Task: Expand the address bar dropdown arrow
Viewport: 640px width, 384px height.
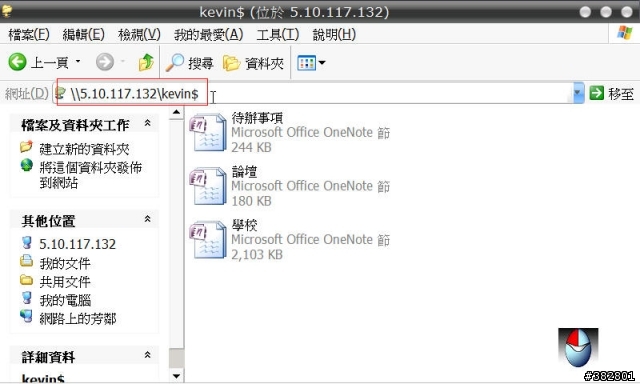Action: click(578, 93)
